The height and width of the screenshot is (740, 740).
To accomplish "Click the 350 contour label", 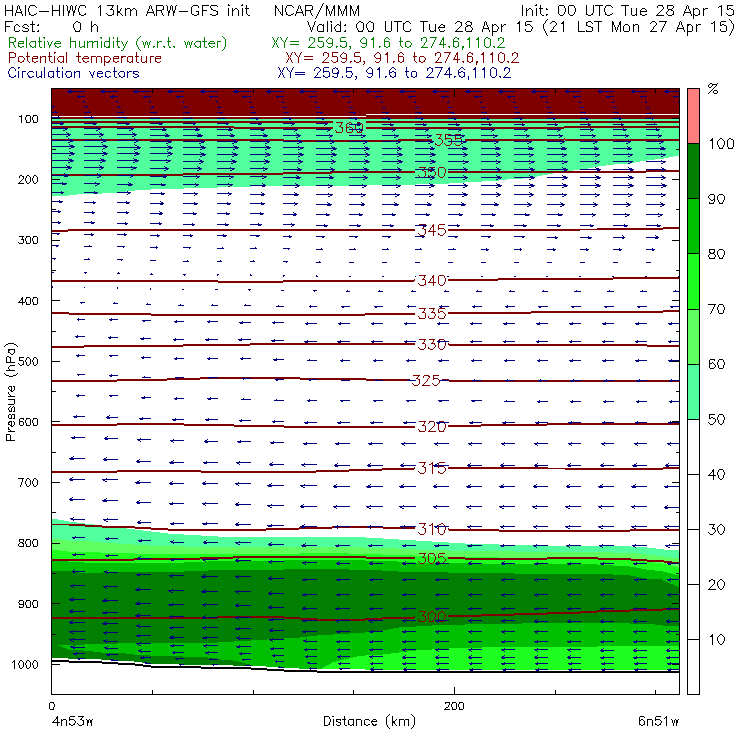I will click(x=432, y=172).
